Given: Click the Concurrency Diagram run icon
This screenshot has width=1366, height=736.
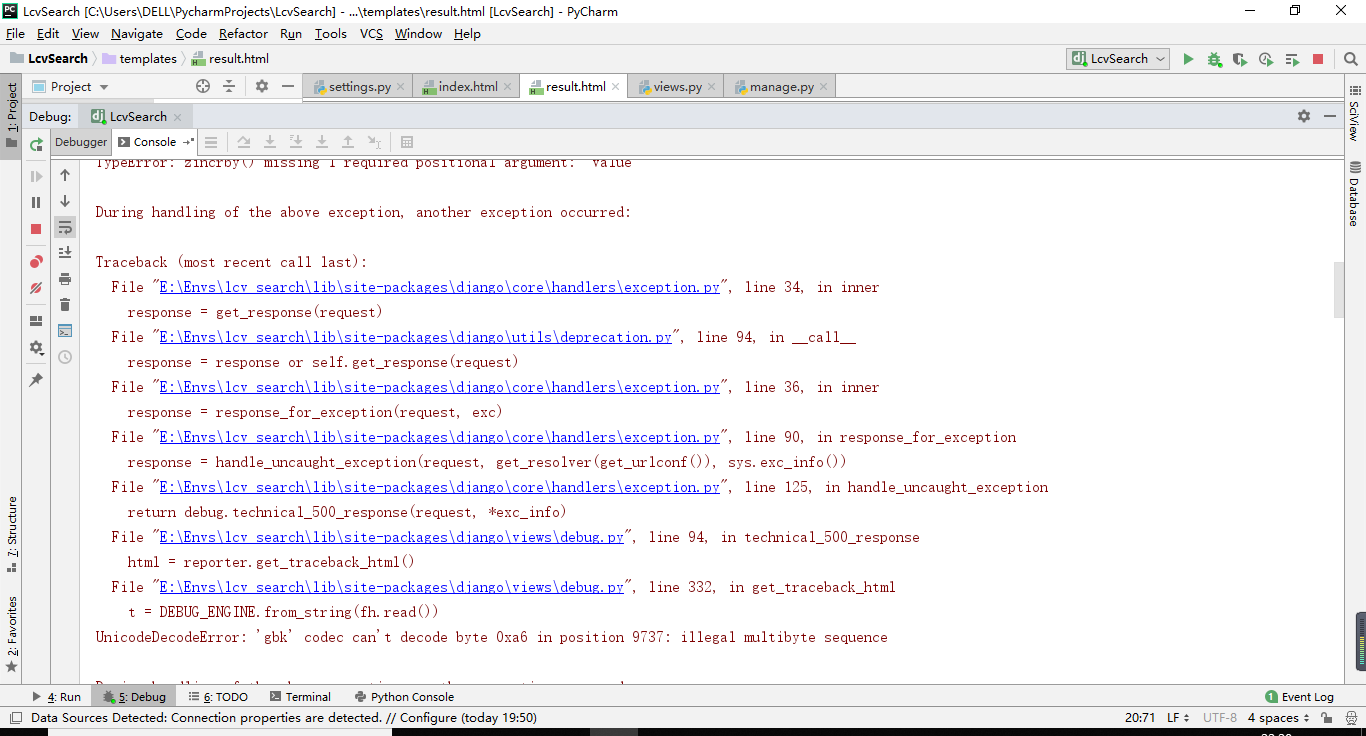Looking at the screenshot, I should (1292, 59).
